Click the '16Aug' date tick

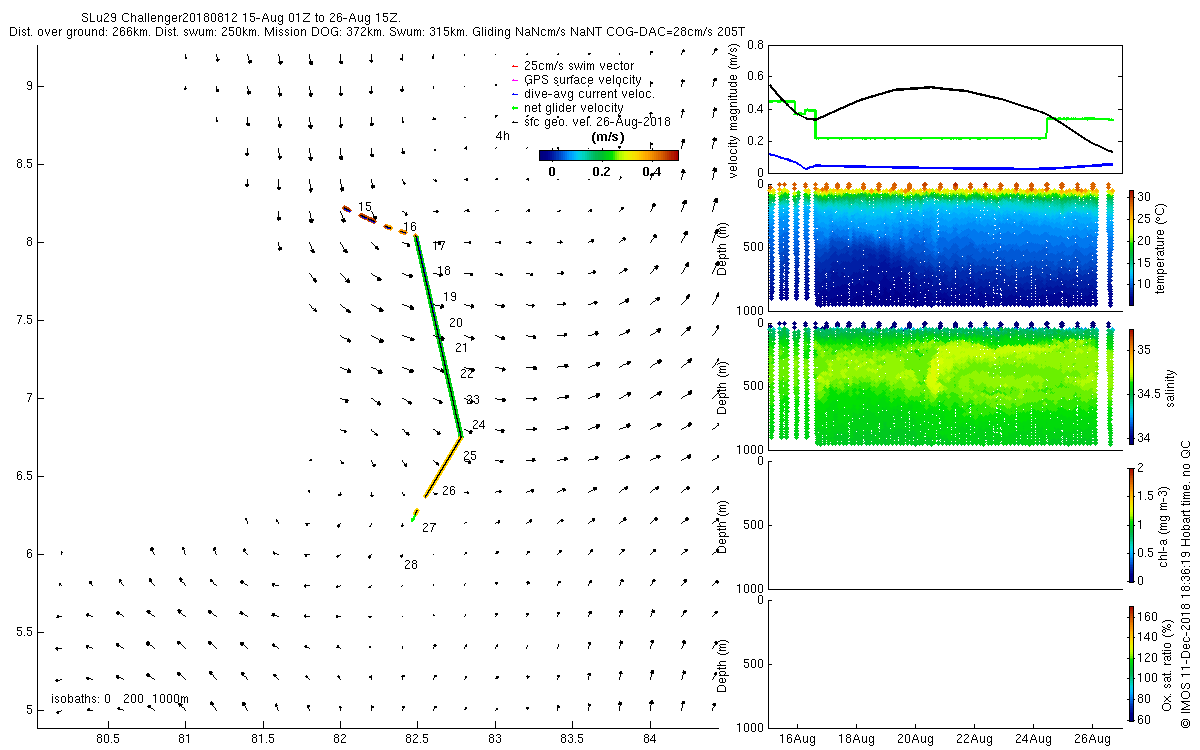(x=799, y=739)
